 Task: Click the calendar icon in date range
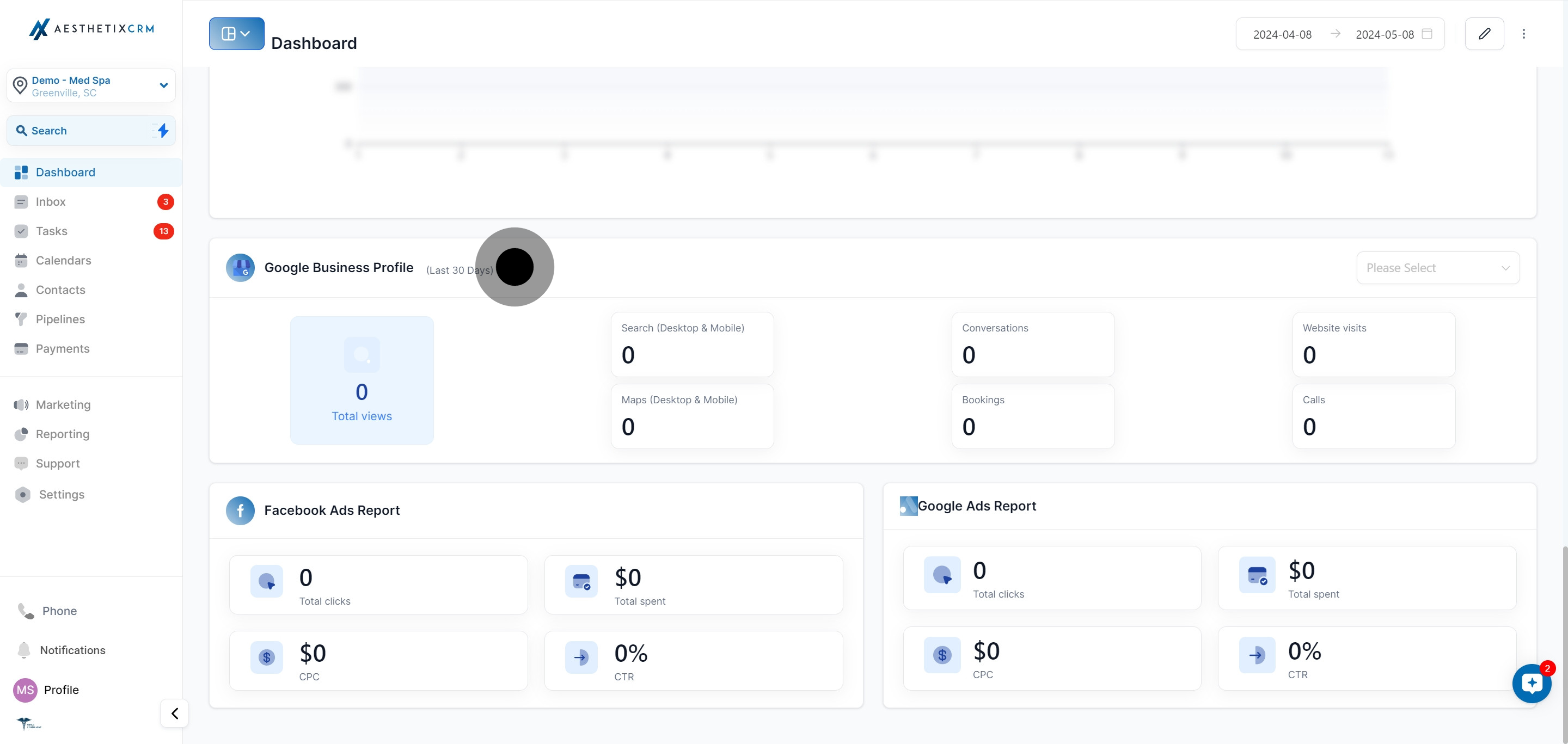click(x=1426, y=34)
